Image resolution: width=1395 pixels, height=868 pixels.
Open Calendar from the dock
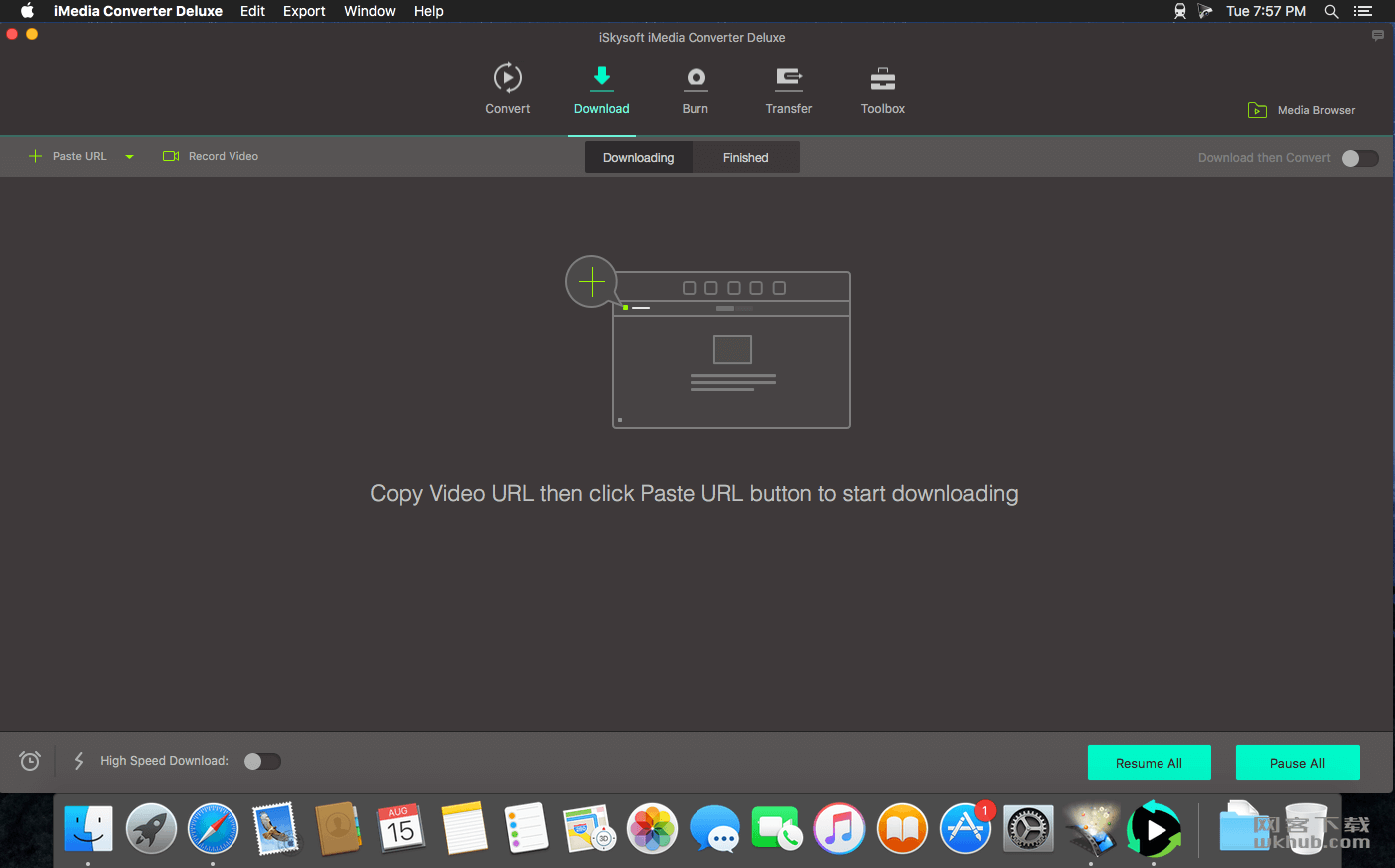(401, 829)
